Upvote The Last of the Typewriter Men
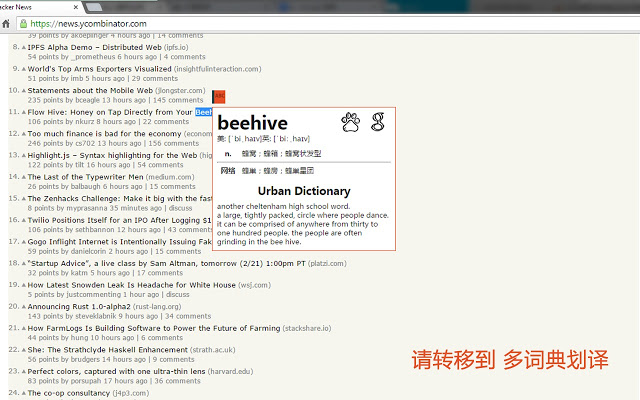The height and width of the screenshot is (400, 640). [x=24, y=177]
